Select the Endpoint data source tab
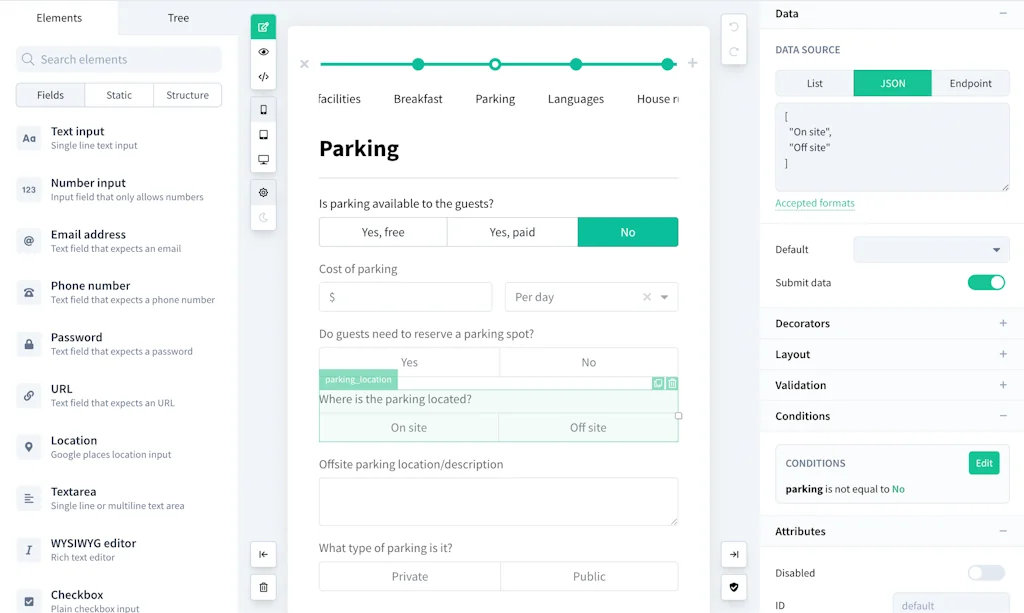1024x613 pixels. [970, 83]
